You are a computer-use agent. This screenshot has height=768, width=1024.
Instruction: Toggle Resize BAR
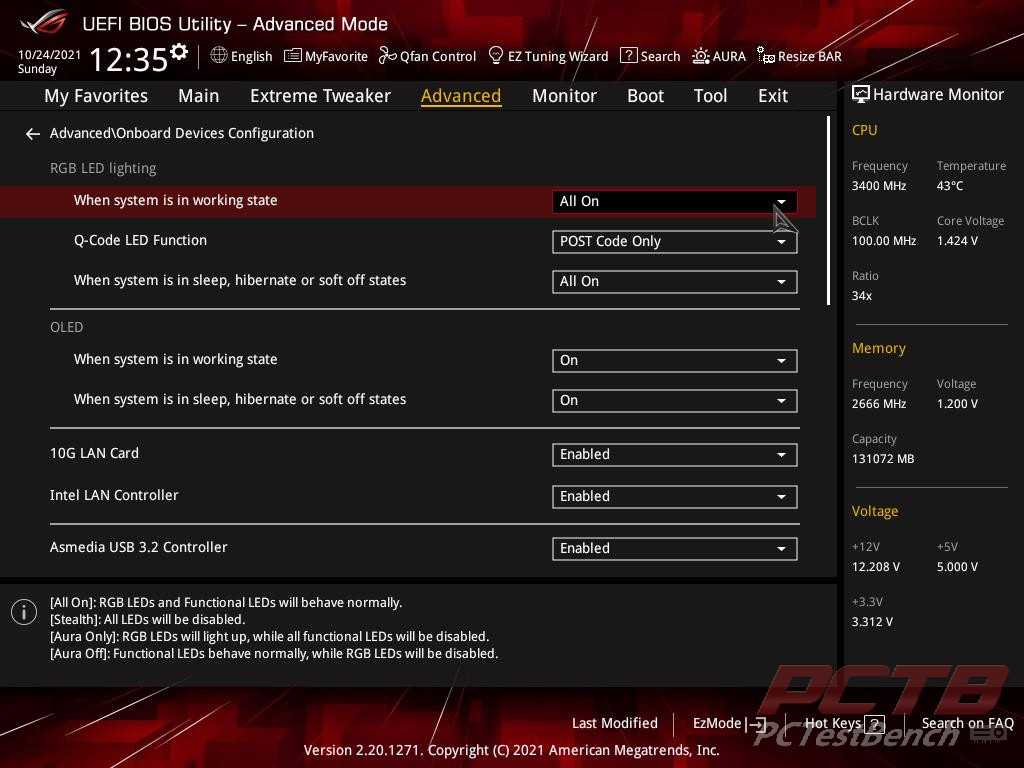pos(799,56)
